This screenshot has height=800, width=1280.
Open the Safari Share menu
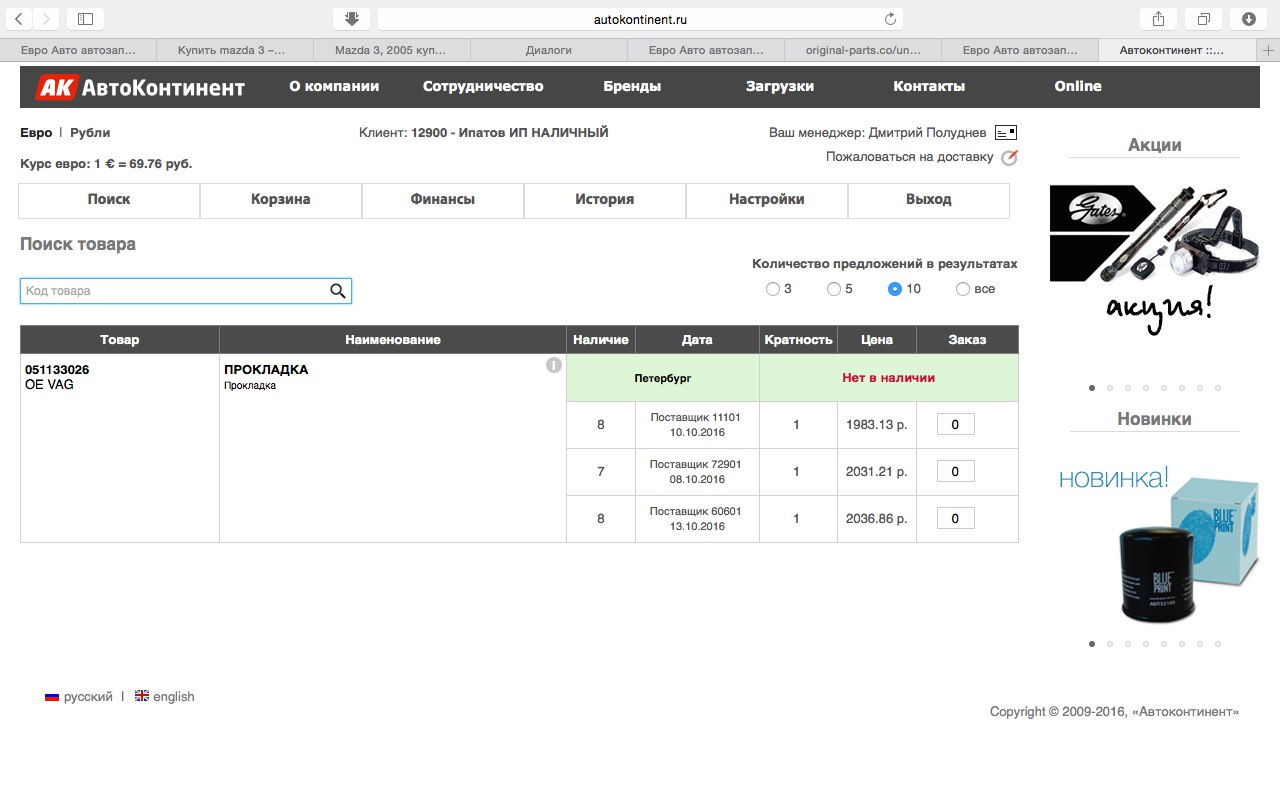click(1158, 19)
